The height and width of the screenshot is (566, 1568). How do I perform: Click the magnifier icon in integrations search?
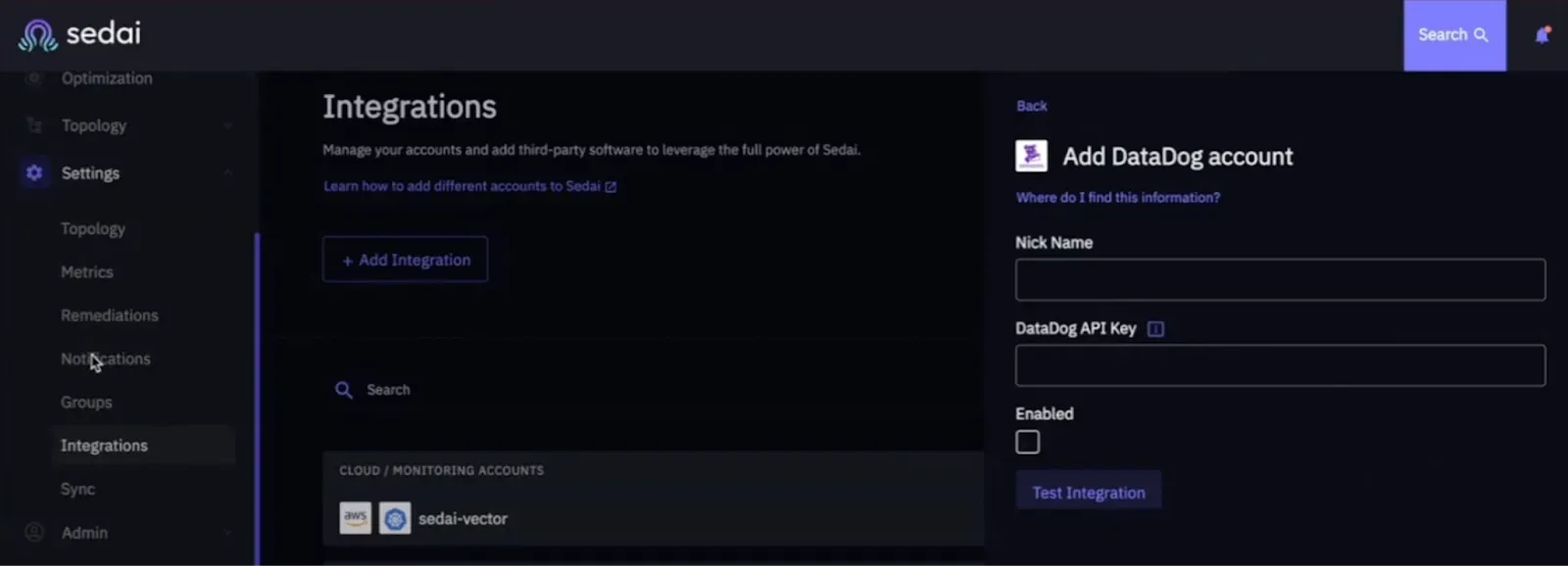coord(344,390)
